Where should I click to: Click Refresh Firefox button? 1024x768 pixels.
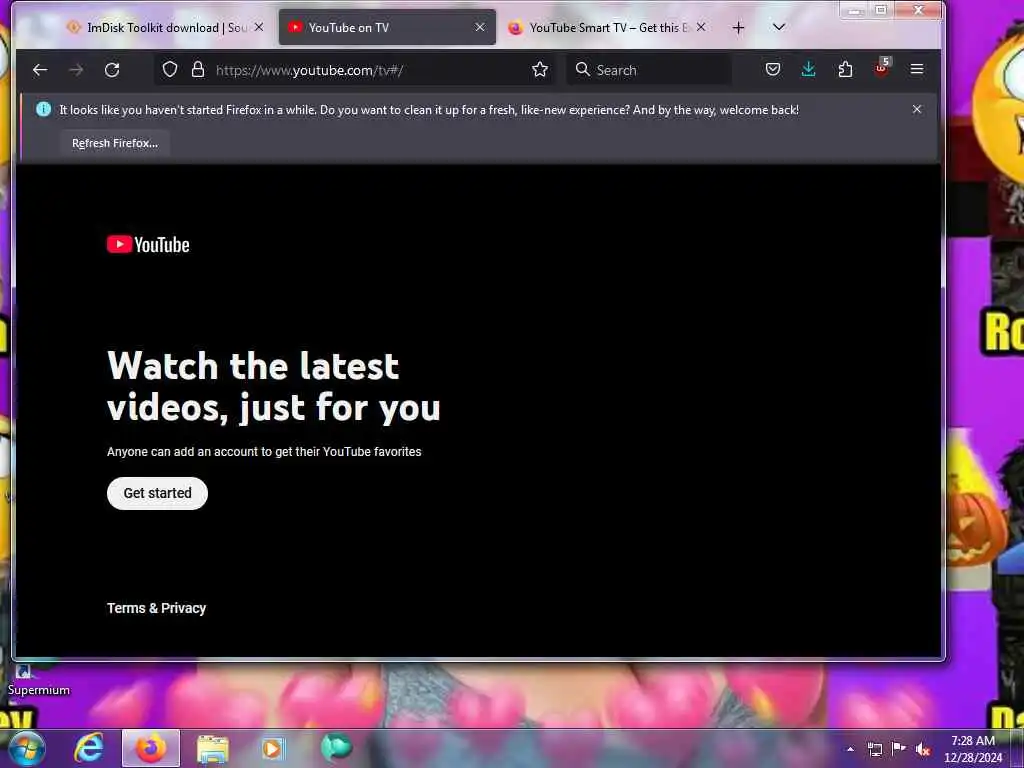(115, 143)
